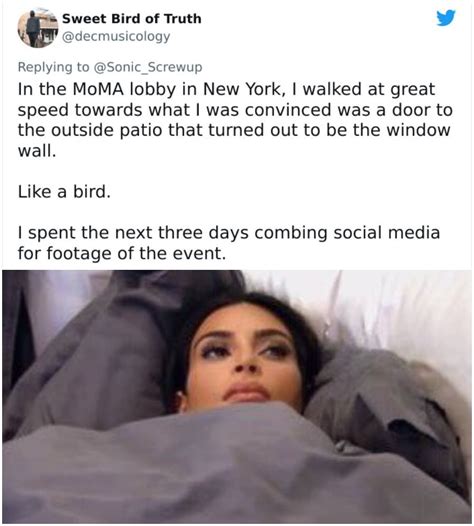This screenshot has width=474, height=526.
Task: Select the 'Like a bird.' line
Action: pyautogui.click(x=64, y=192)
